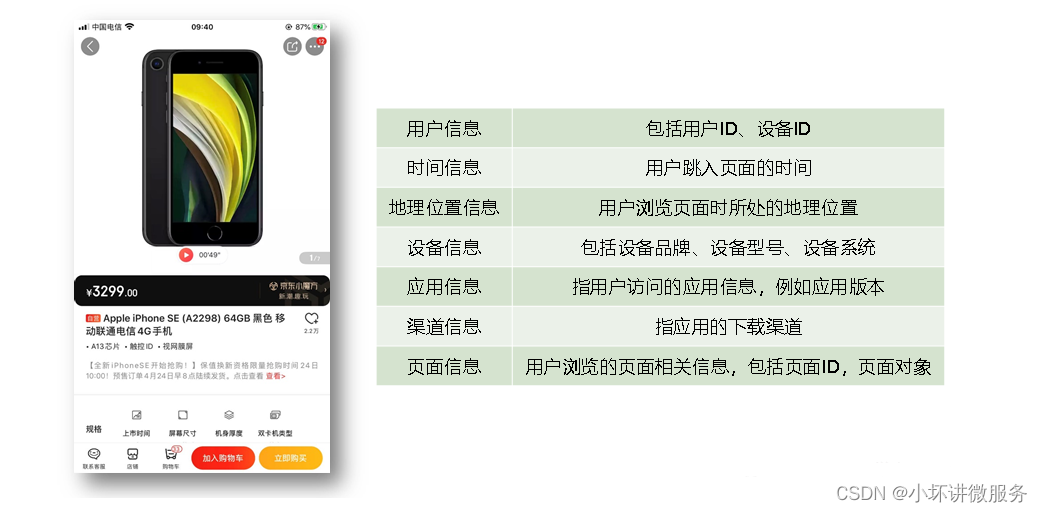Select the cell 用户浏览页面时所处的地理位置
Screen dimensions: 1042x512
click(728, 207)
